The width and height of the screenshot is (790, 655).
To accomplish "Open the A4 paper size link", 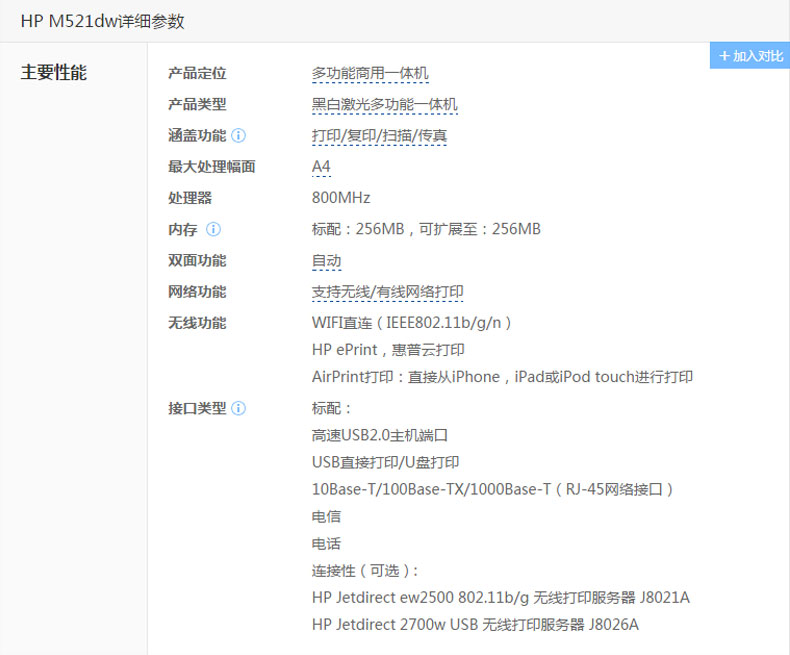I will [321, 166].
